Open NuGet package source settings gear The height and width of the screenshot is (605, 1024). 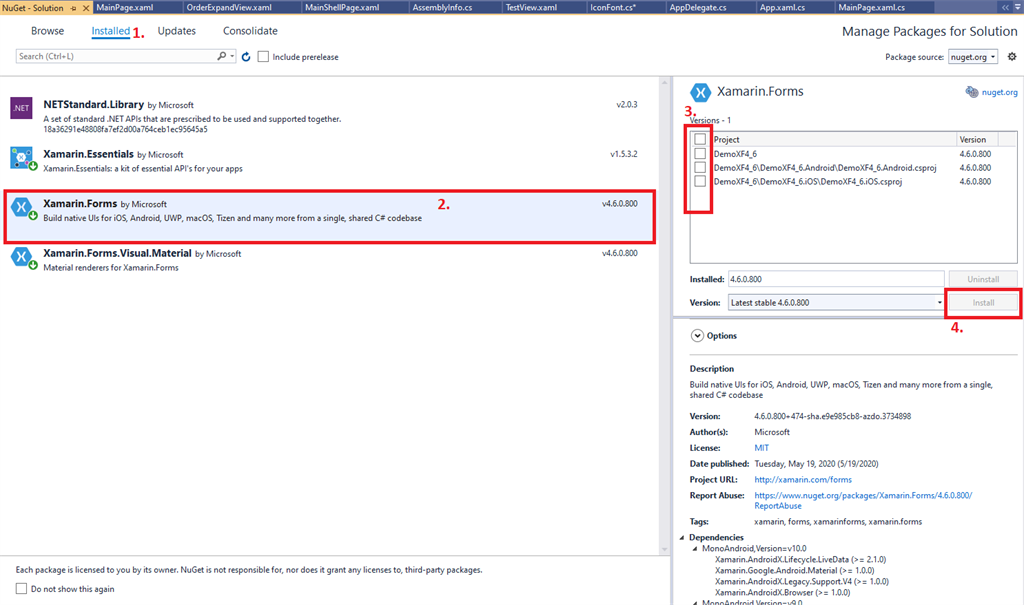pos(1012,56)
